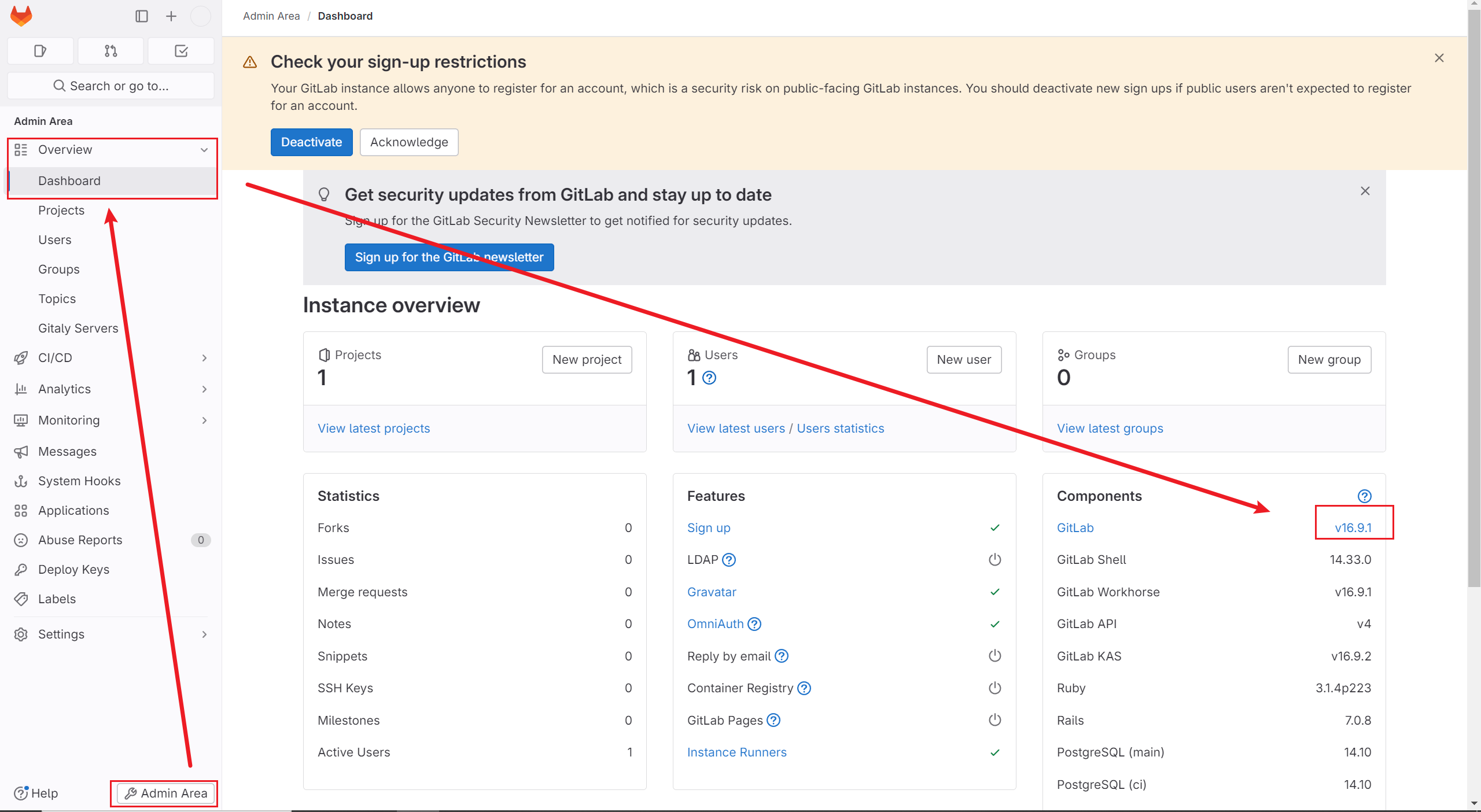Click the Reply by email help icon

tap(782, 656)
